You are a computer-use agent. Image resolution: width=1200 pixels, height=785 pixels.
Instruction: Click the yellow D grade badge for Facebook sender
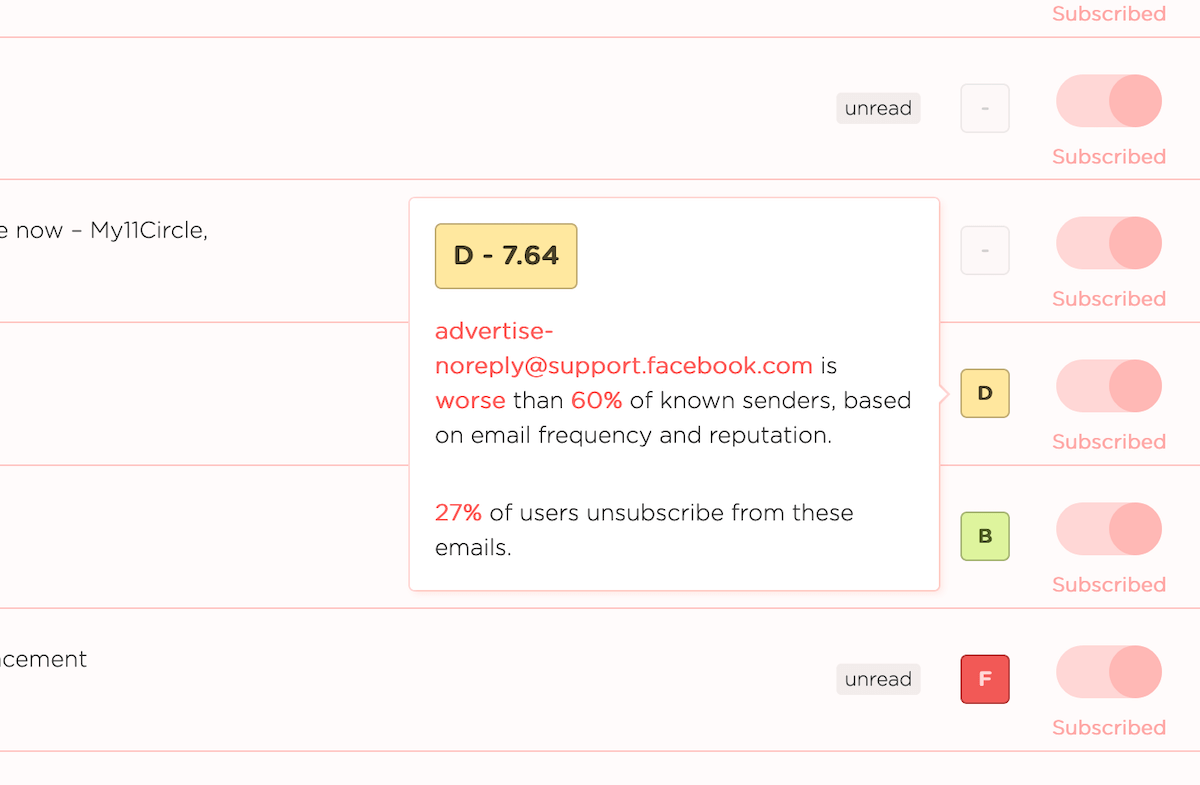(984, 393)
